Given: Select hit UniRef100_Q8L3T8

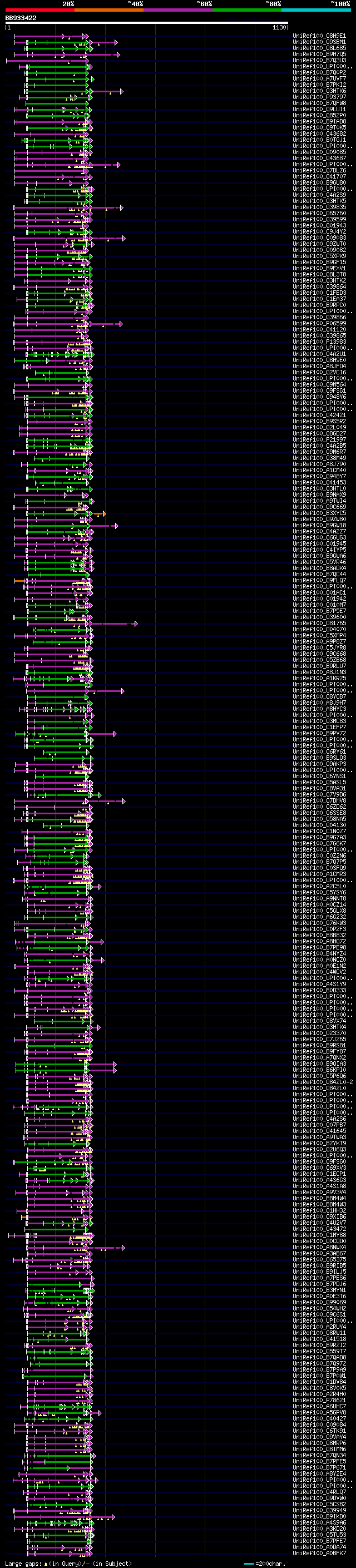Looking at the screenshot, I should pyautogui.click(x=319, y=275).
